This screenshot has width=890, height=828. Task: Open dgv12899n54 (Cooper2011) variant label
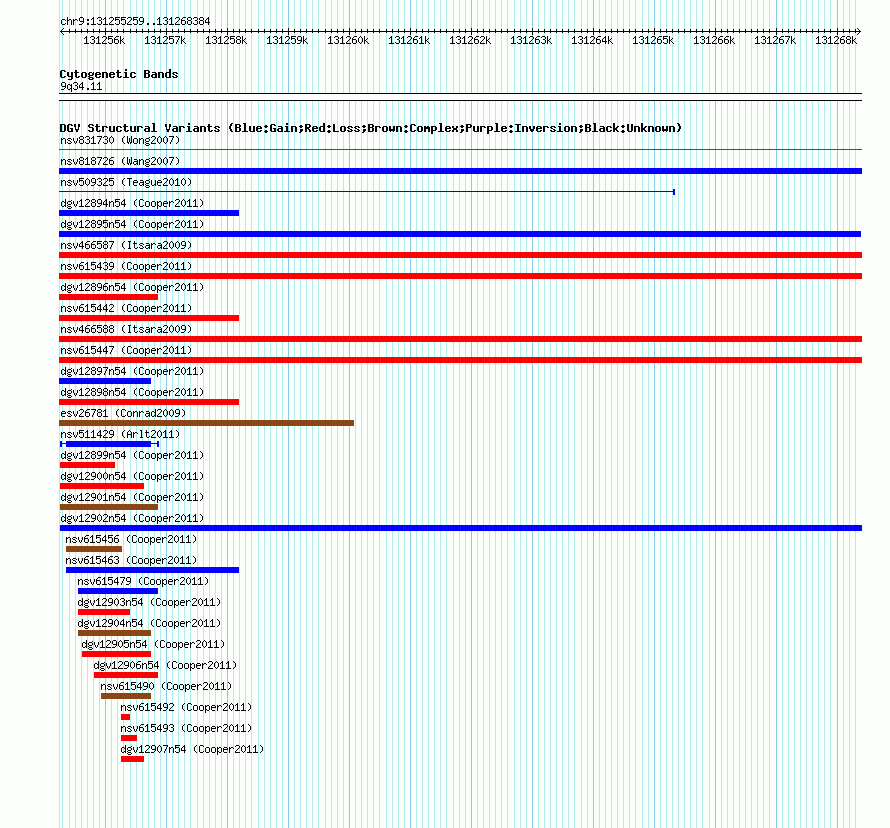(132, 455)
